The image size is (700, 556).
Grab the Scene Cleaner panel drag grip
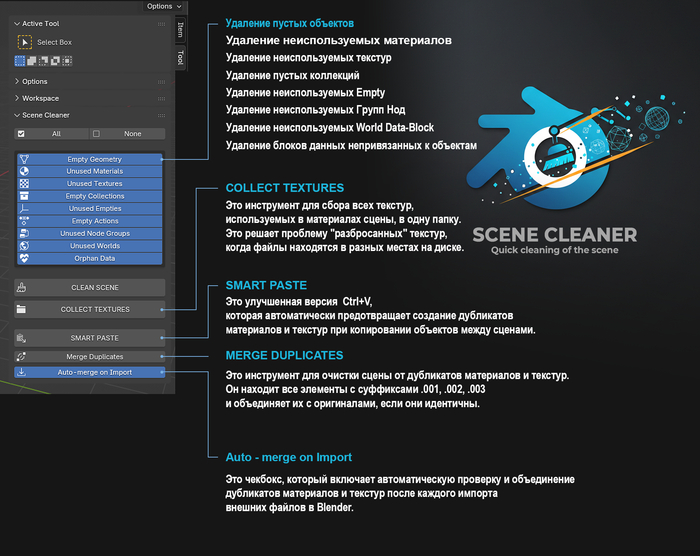coord(161,115)
